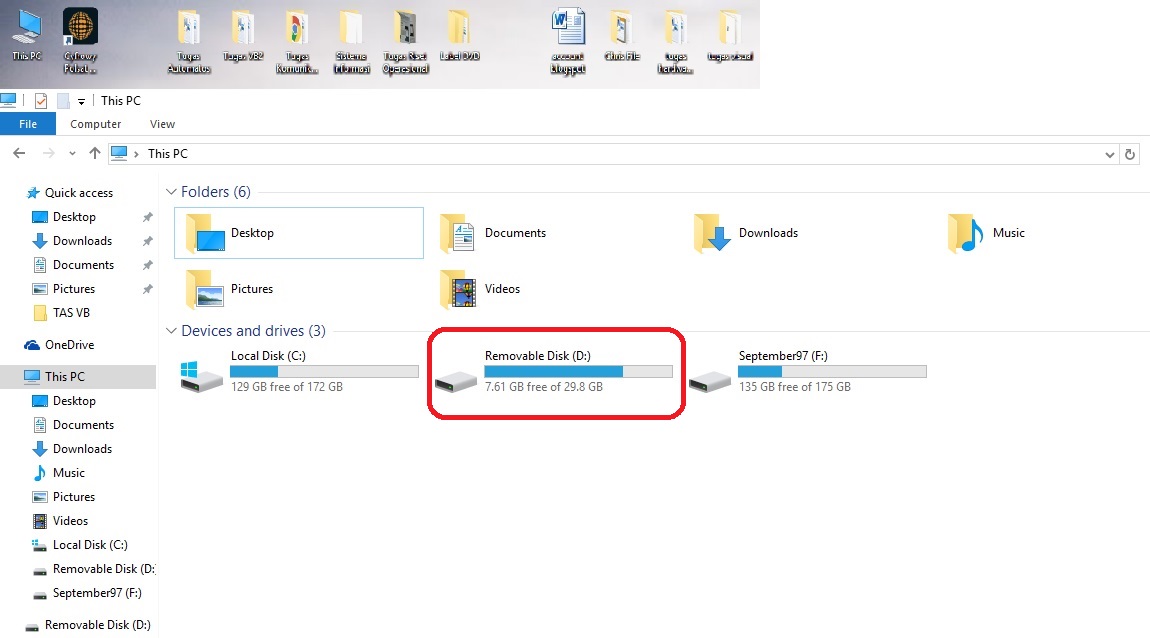Open the Music folder under Folders

point(1008,233)
